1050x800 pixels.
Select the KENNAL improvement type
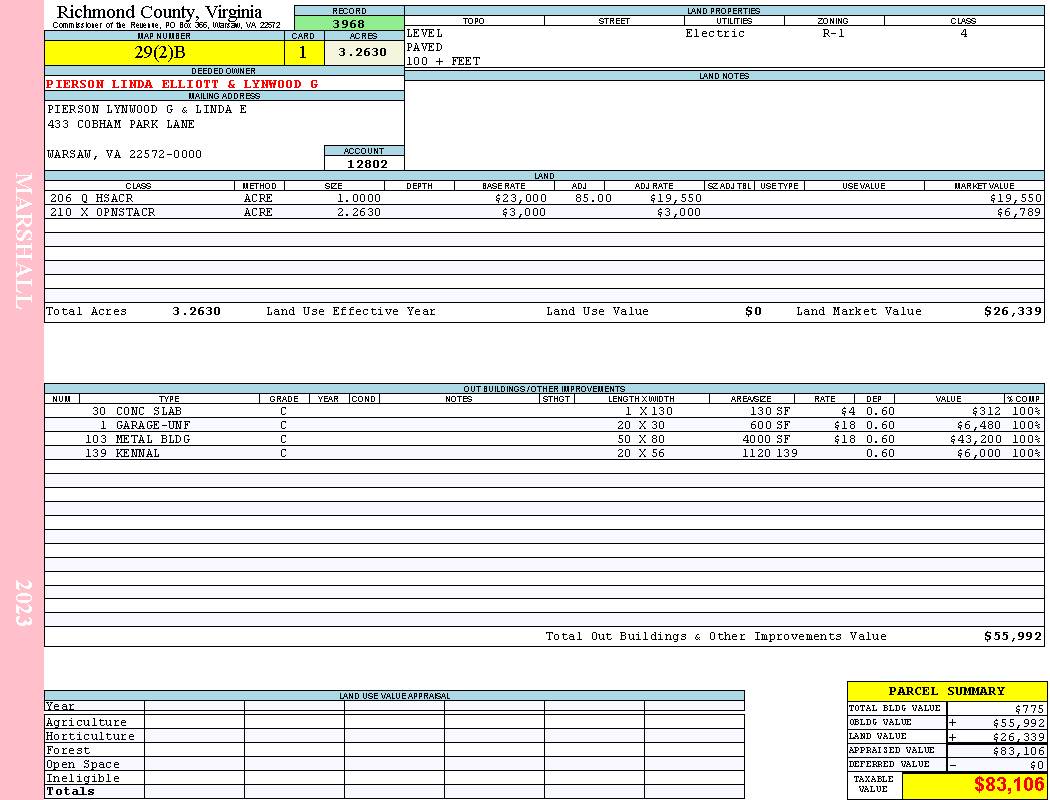pos(137,453)
